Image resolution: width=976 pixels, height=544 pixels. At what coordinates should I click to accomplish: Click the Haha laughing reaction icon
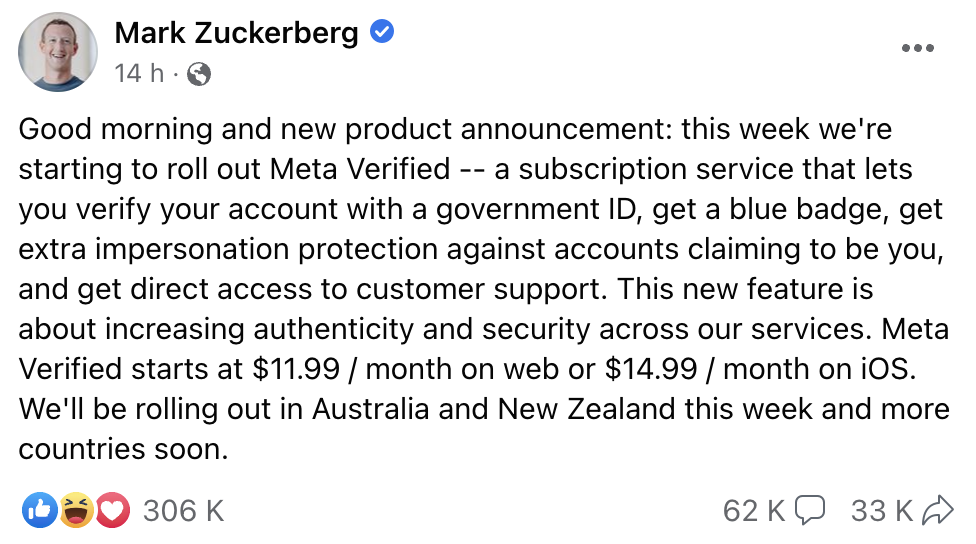click(76, 511)
